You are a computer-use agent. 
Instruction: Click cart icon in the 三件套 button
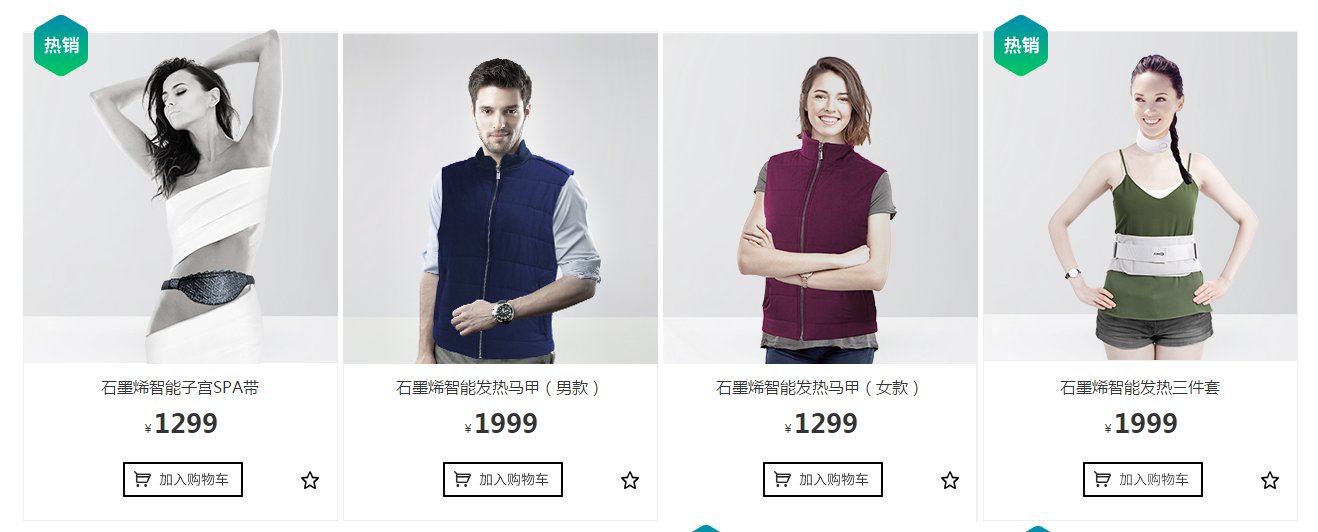coord(1102,480)
